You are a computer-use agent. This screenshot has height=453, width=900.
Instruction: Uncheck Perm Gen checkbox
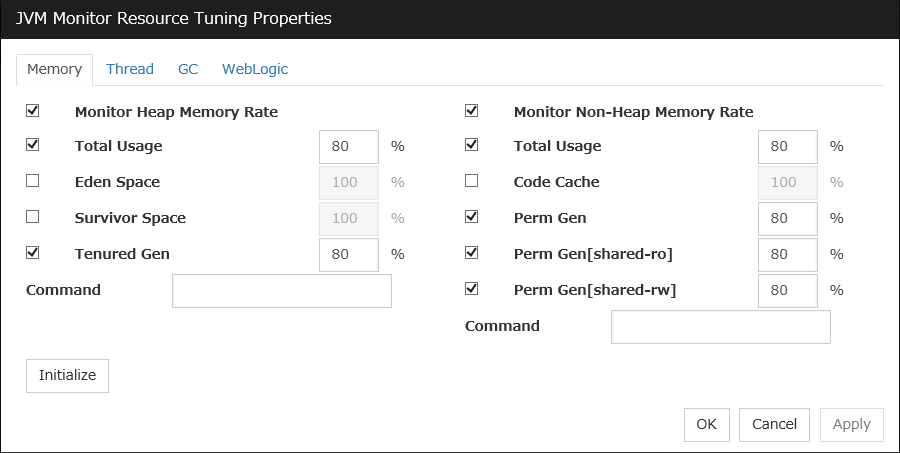472,217
